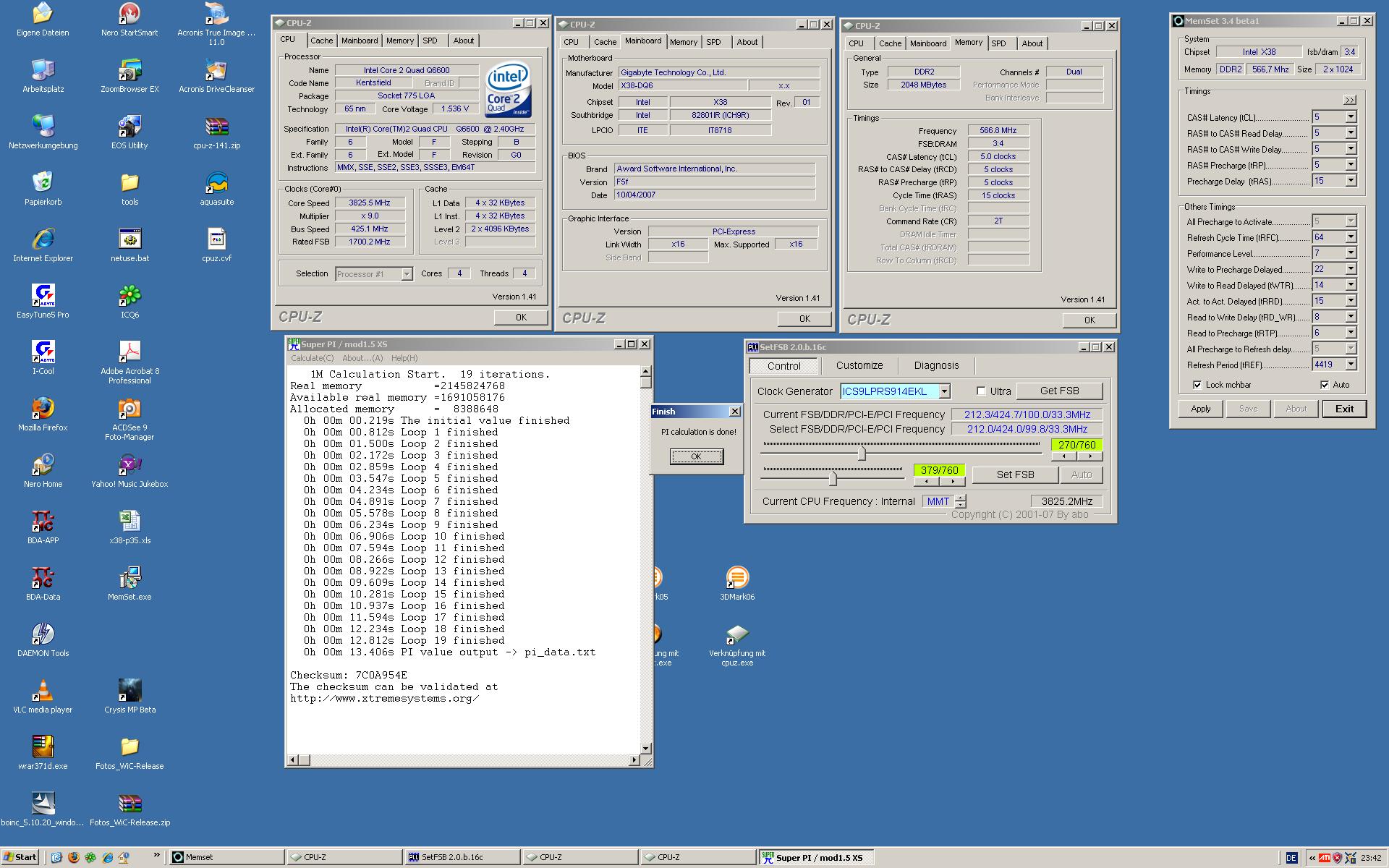Switch to Memset taskbar button
Image resolution: width=1389 pixels, height=868 pixels.
[226, 857]
